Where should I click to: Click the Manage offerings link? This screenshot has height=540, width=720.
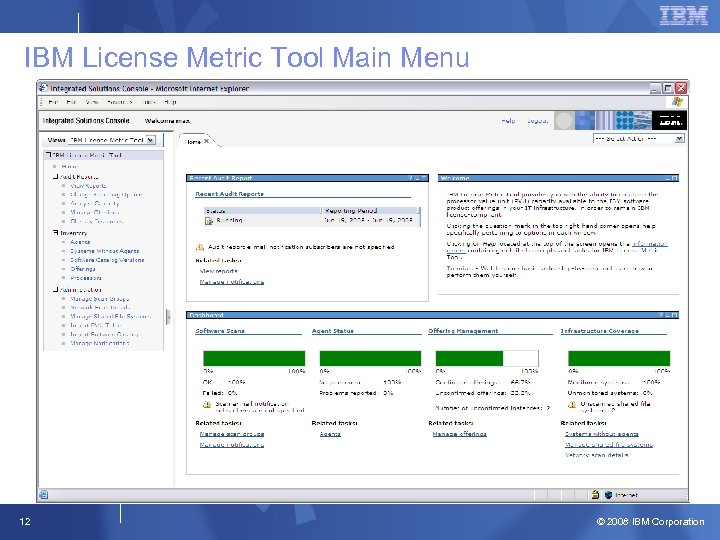point(460,434)
